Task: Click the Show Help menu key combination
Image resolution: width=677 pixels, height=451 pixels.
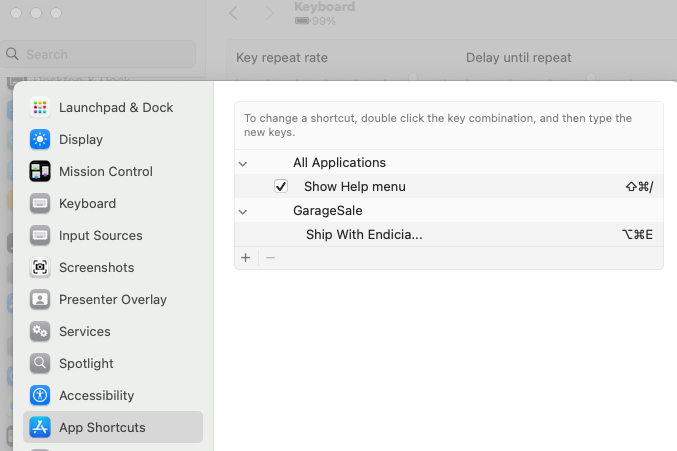Action: point(638,186)
